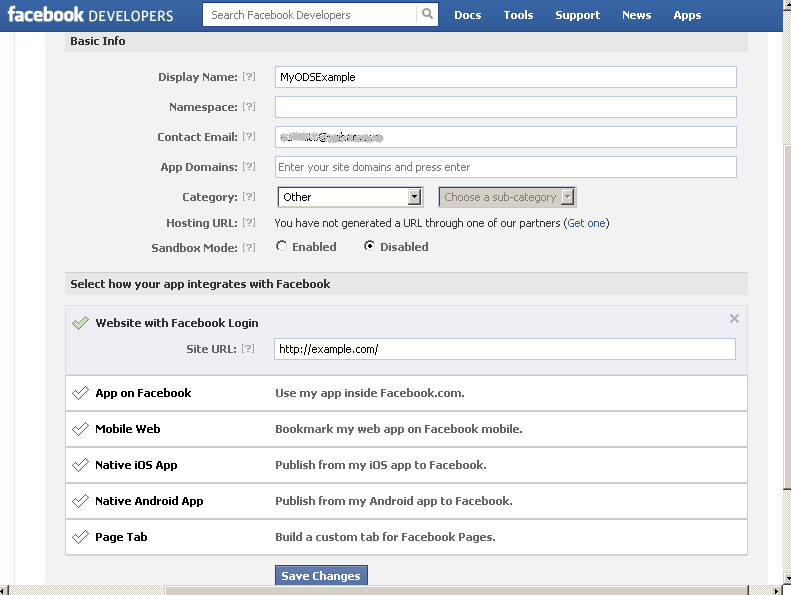Enable Sandbox Mode radio button
The width and height of the screenshot is (791, 595).
coord(282,246)
